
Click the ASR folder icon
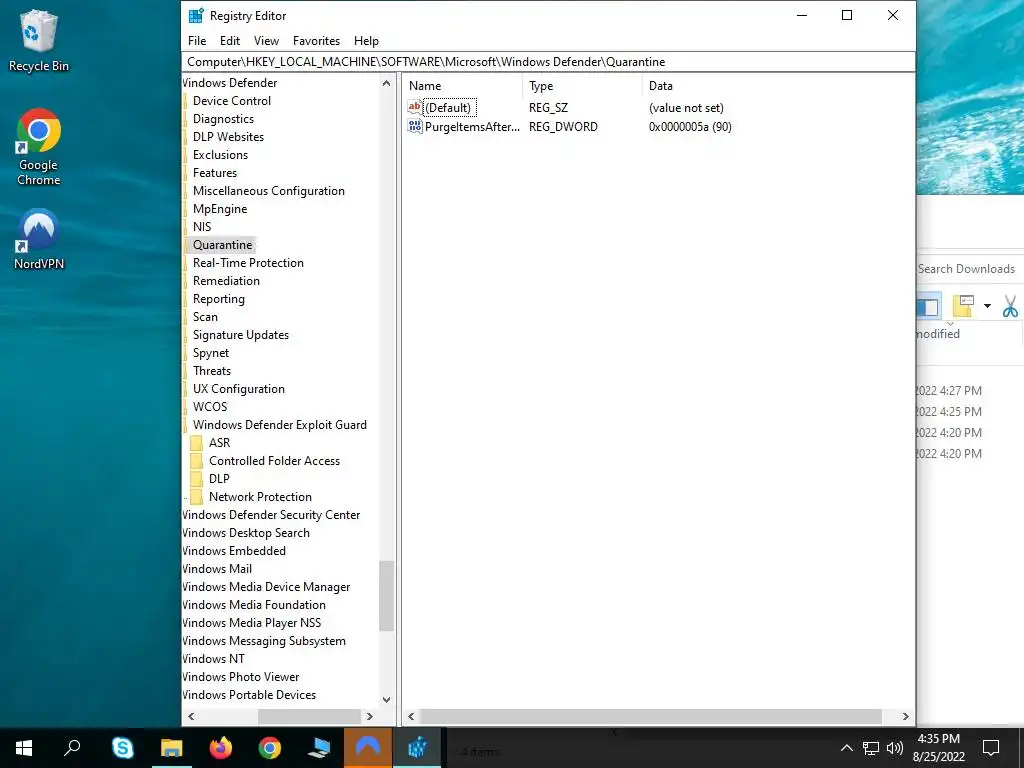196,443
